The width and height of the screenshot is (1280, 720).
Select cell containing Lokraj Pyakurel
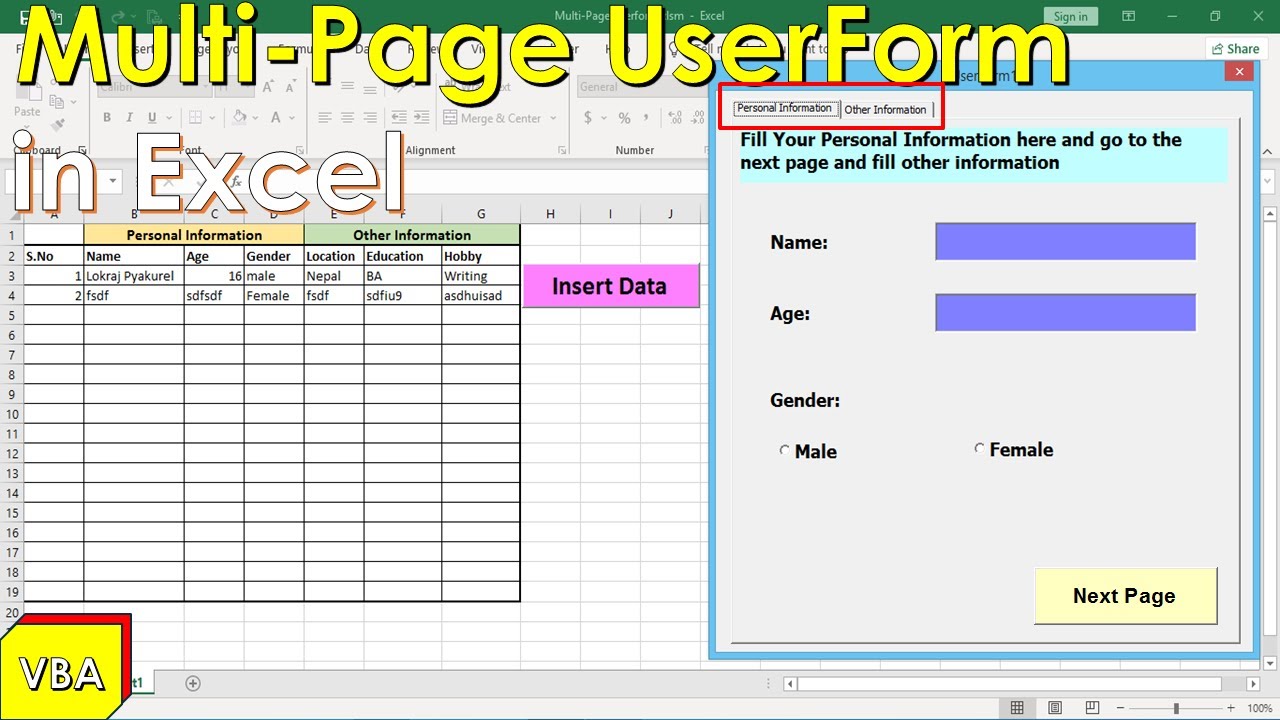pyautogui.click(x=134, y=276)
